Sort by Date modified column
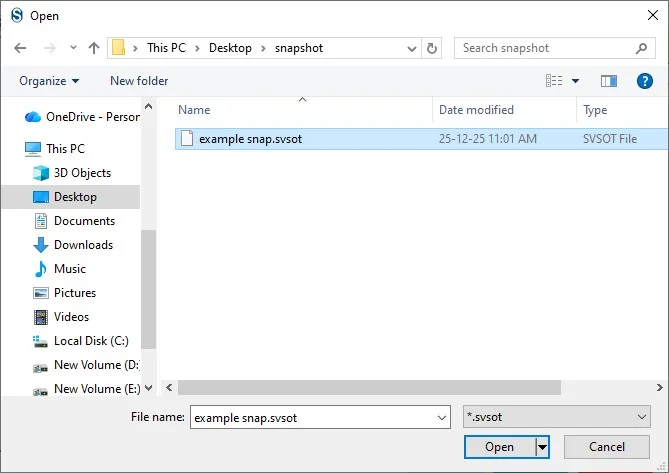Screen dimensions: 669x473 tap(504, 110)
